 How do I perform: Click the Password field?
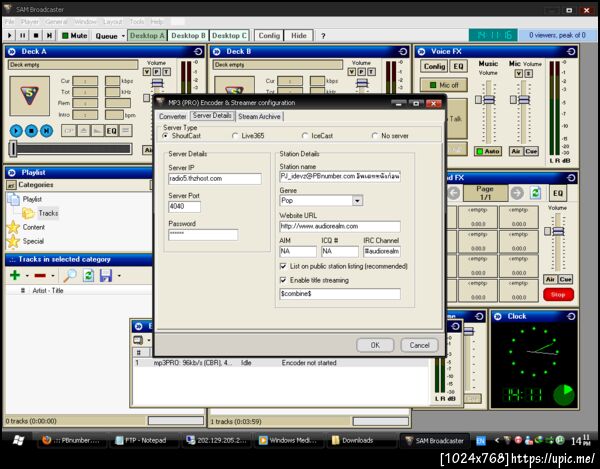(x=203, y=234)
